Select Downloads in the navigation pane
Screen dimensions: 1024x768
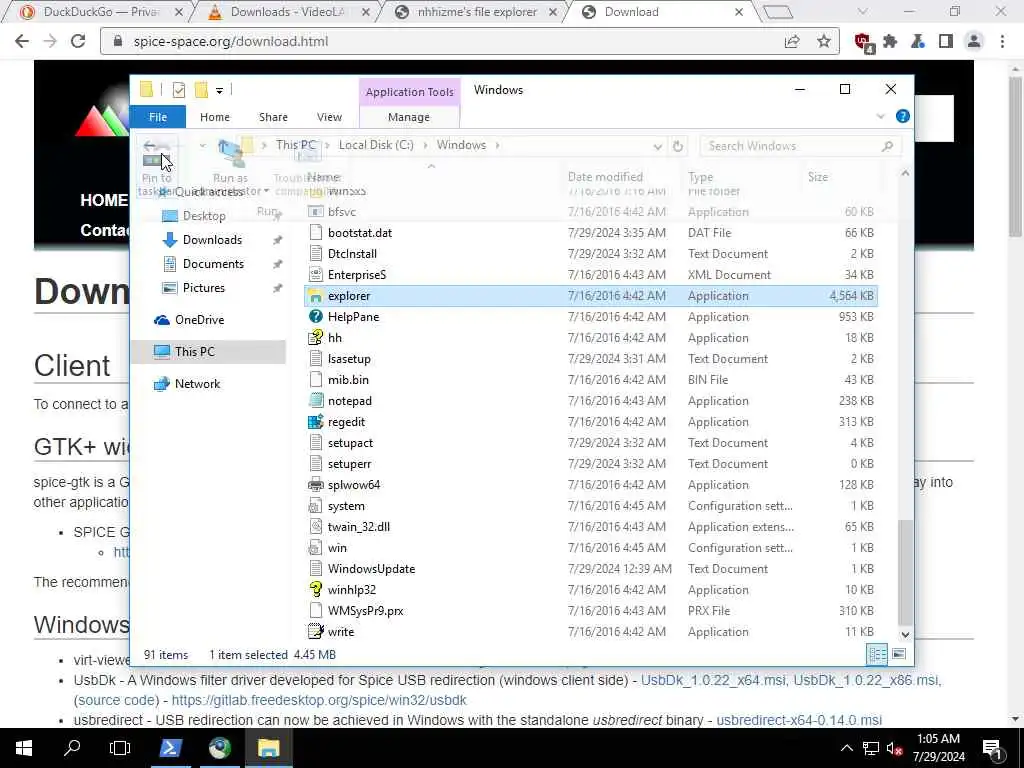tap(212, 240)
